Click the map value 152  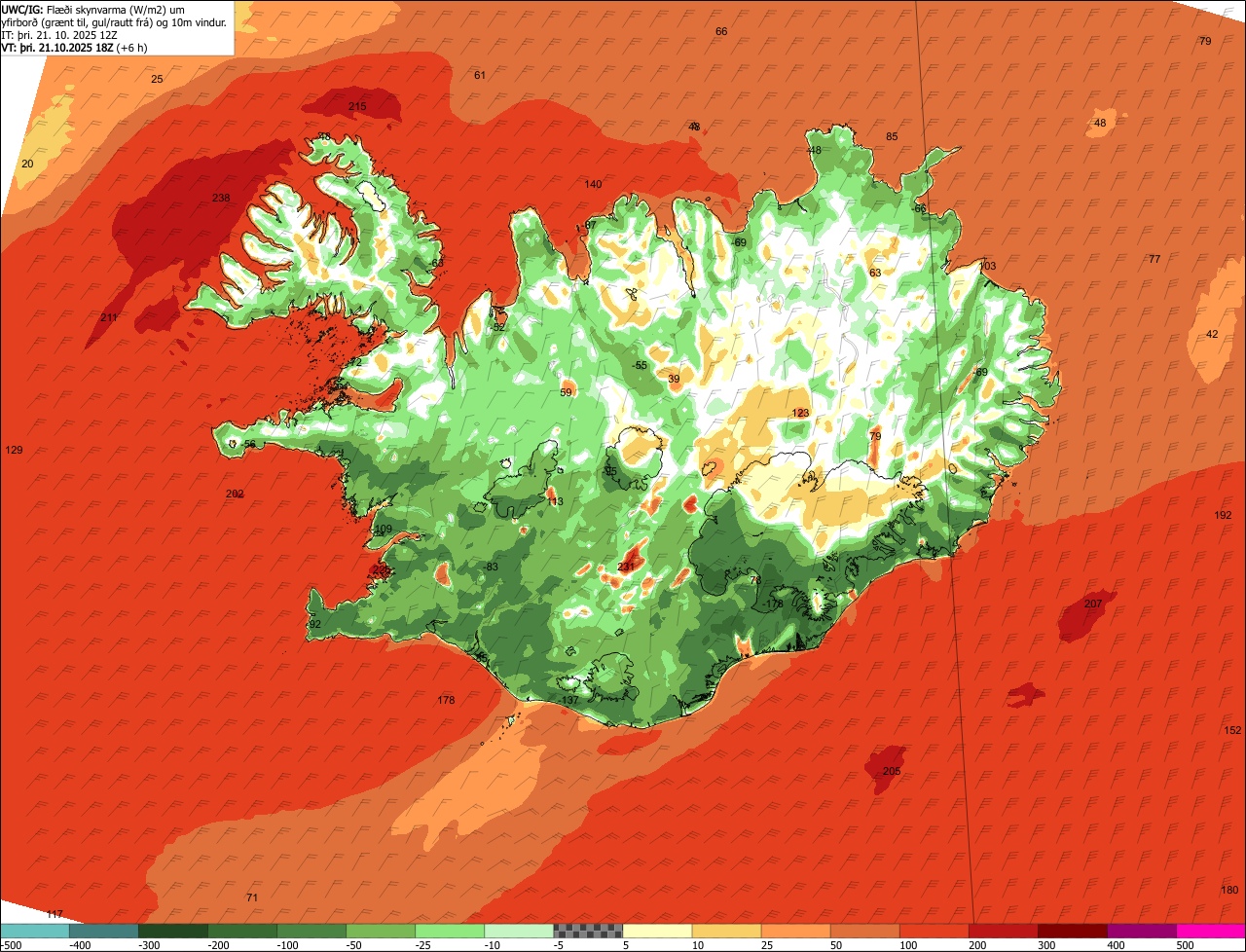(x=1232, y=731)
